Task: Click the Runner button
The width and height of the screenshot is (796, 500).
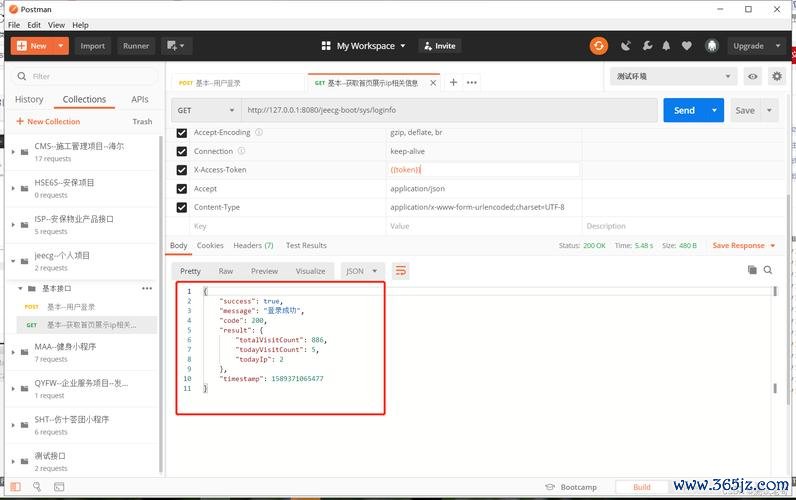Action: click(136, 46)
